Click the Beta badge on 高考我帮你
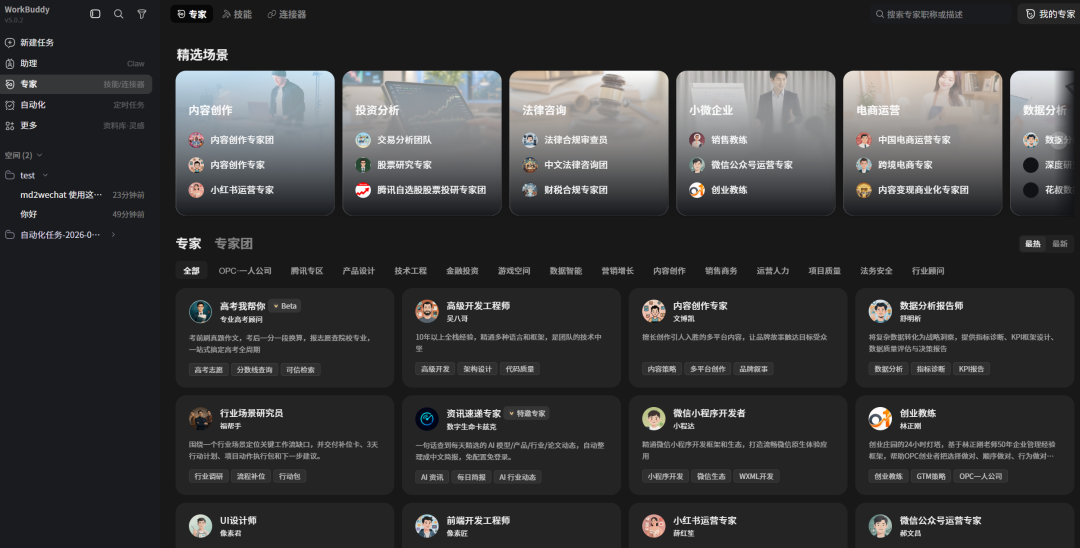This screenshot has width=1080, height=548. (x=285, y=306)
